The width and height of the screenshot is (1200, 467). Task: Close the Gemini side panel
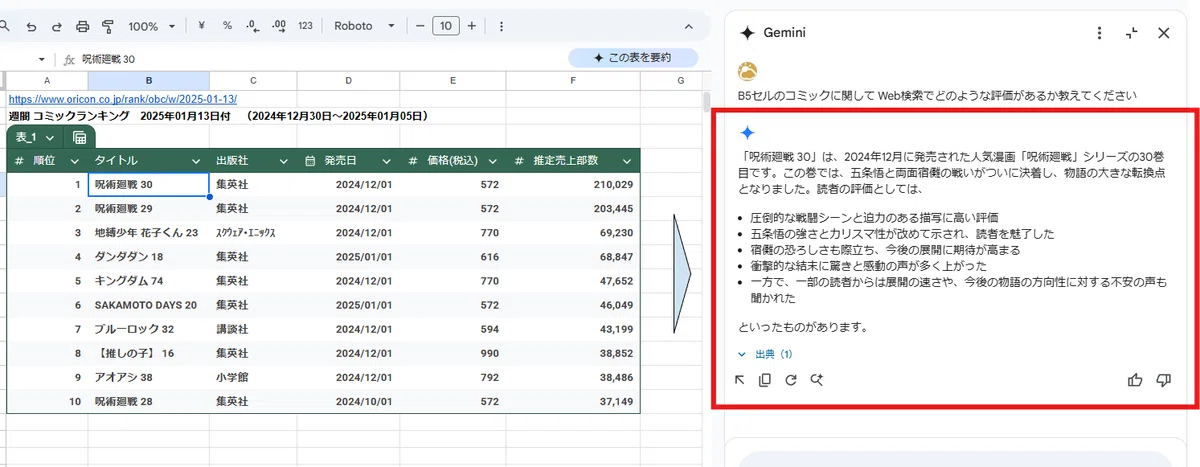pyautogui.click(x=1163, y=33)
